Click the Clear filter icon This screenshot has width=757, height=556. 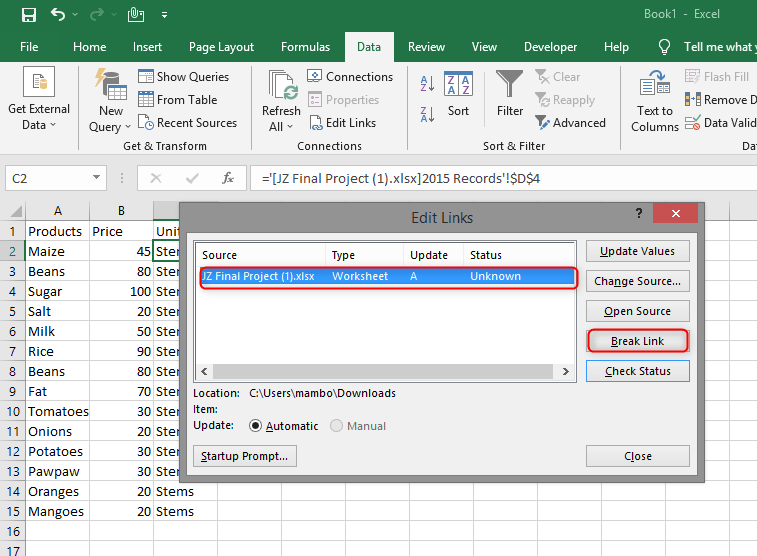pyautogui.click(x=543, y=77)
